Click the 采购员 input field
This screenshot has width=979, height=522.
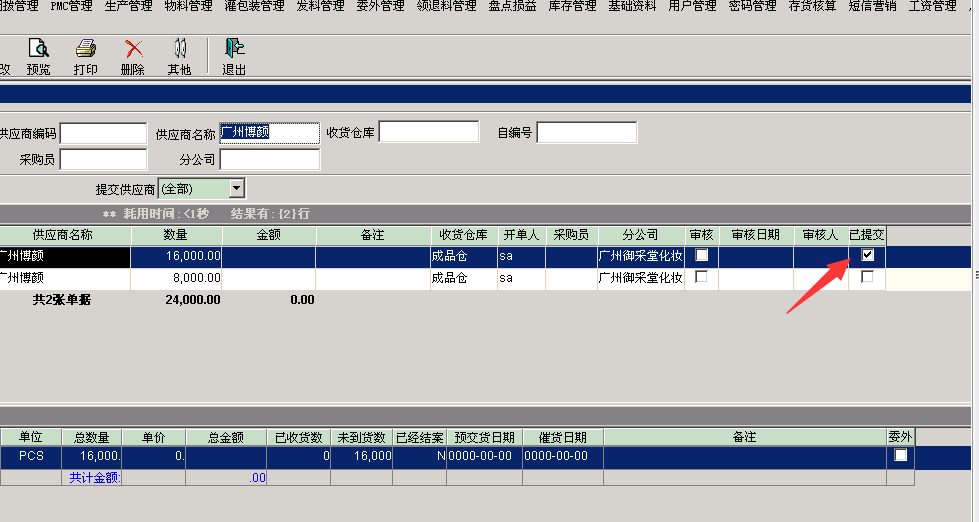click(103, 160)
